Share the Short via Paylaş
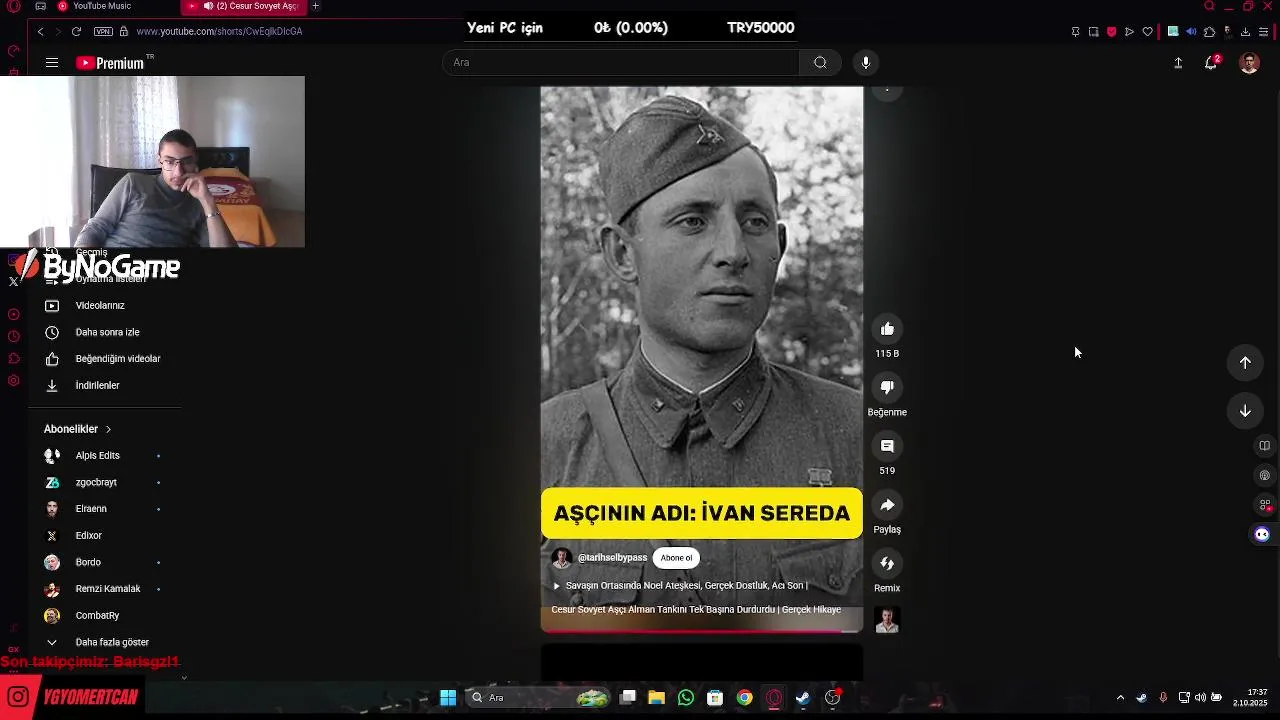The width and height of the screenshot is (1280, 720). pyautogui.click(x=887, y=505)
